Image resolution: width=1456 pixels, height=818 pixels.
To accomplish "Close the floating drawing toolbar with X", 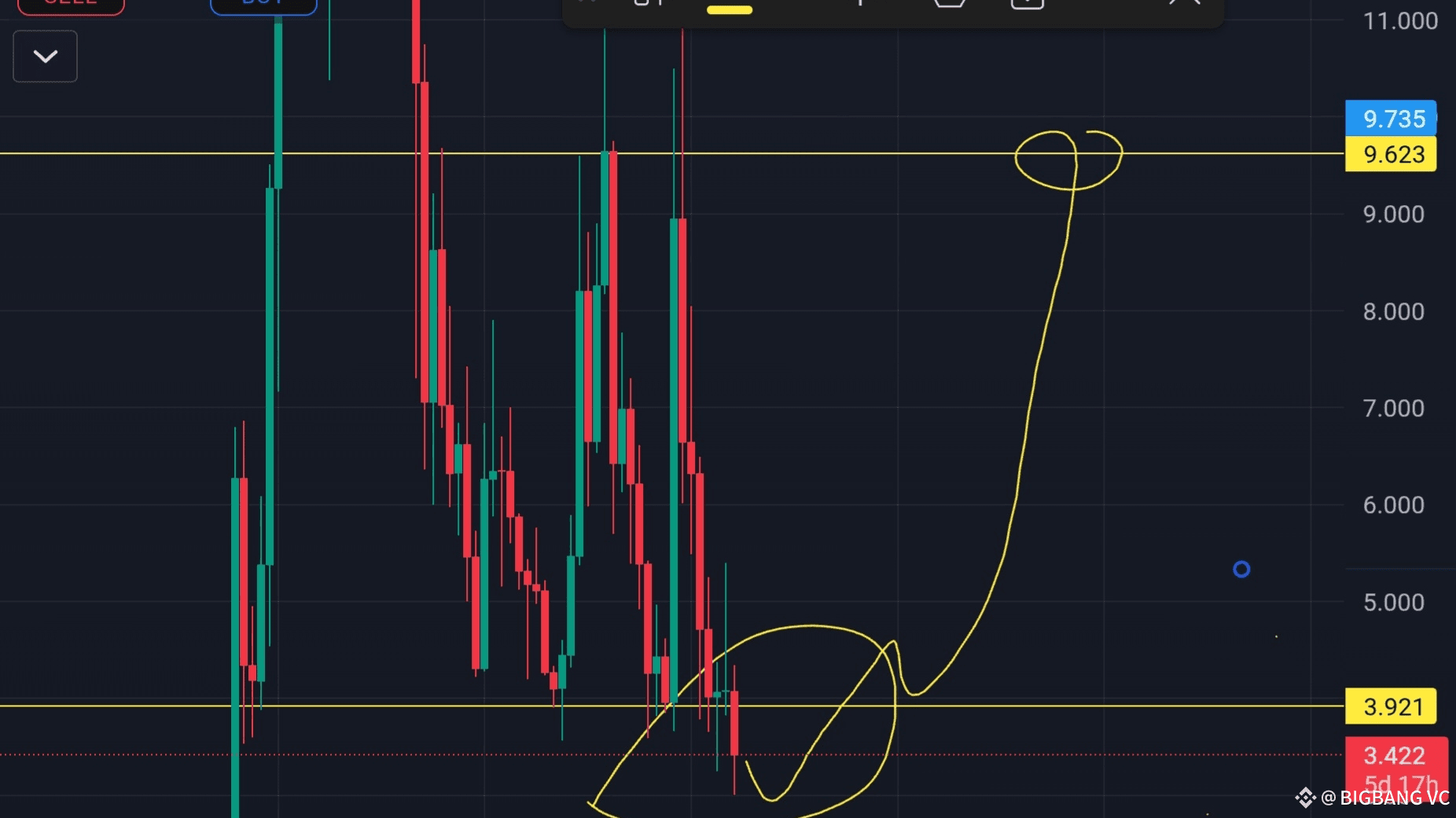I will point(1185,3).
